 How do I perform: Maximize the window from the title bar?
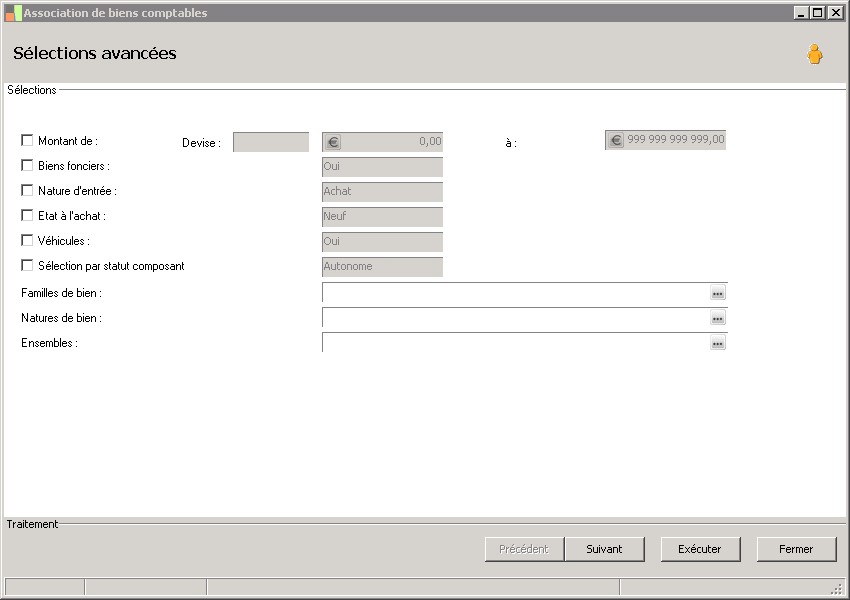(x=818, y=12)
